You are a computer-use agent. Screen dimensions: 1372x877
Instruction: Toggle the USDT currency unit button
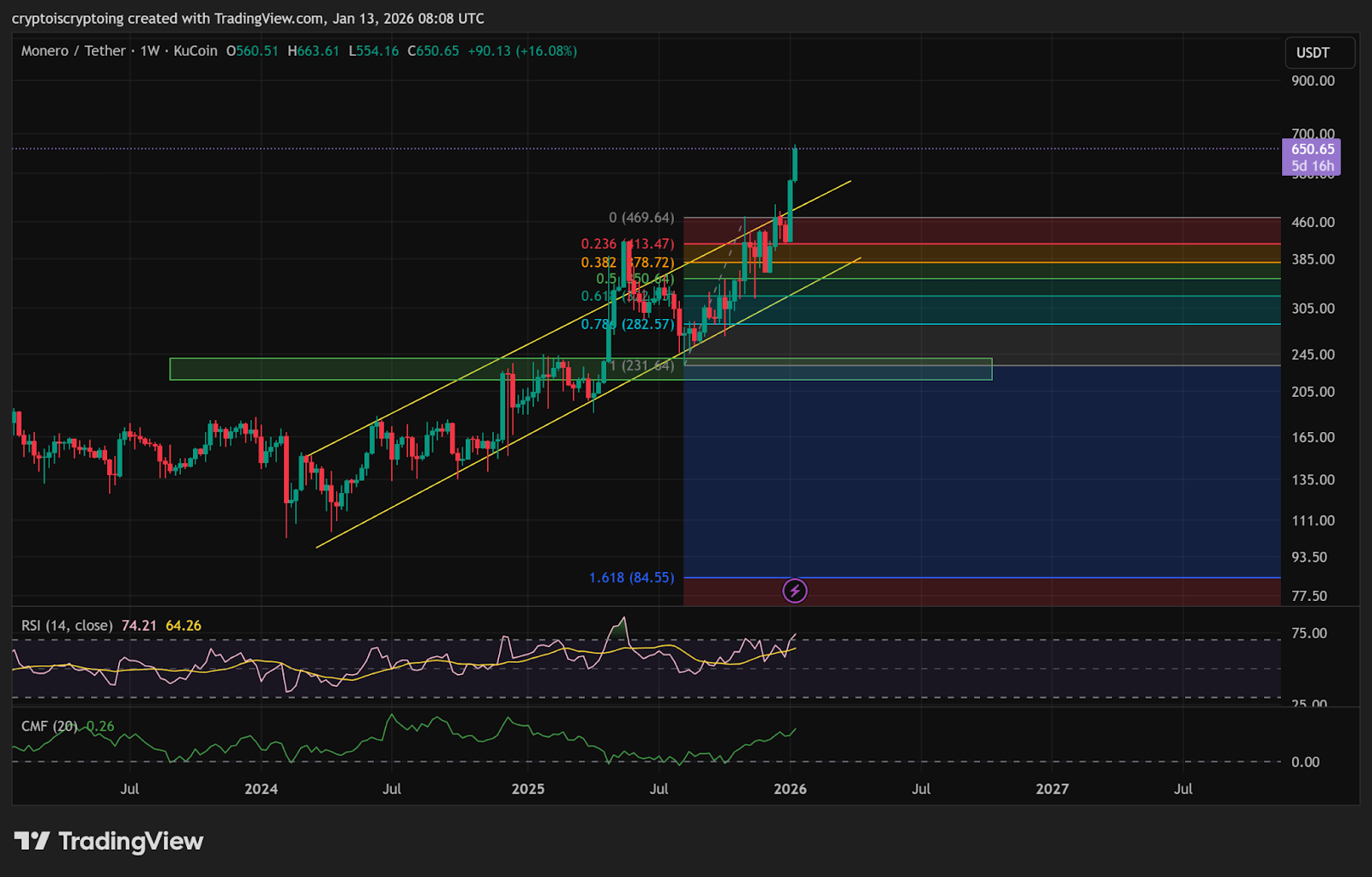[x=1319, y=52]
